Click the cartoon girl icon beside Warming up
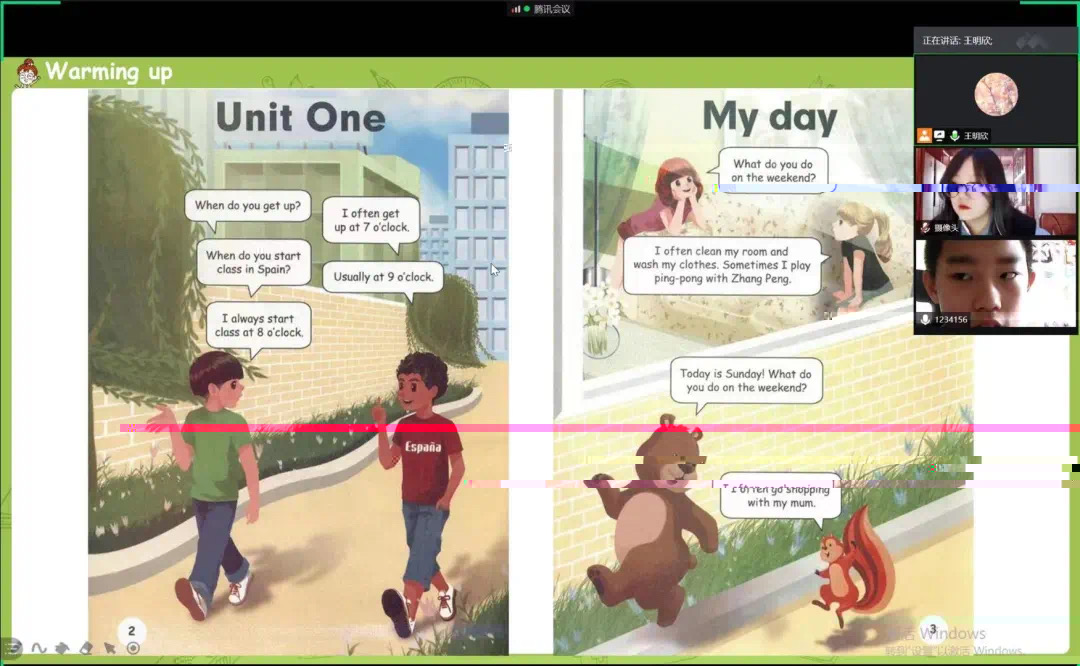The width and height of the screenshot is (1080, 666). point(28,72)
